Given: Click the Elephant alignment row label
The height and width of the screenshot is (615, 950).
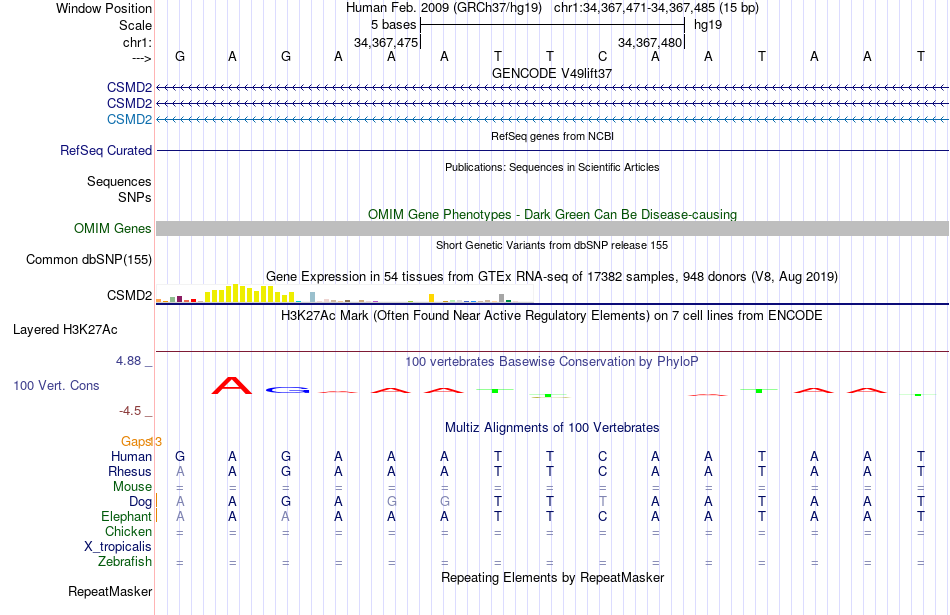Looking at the screenshot, I should pos(126,516).
